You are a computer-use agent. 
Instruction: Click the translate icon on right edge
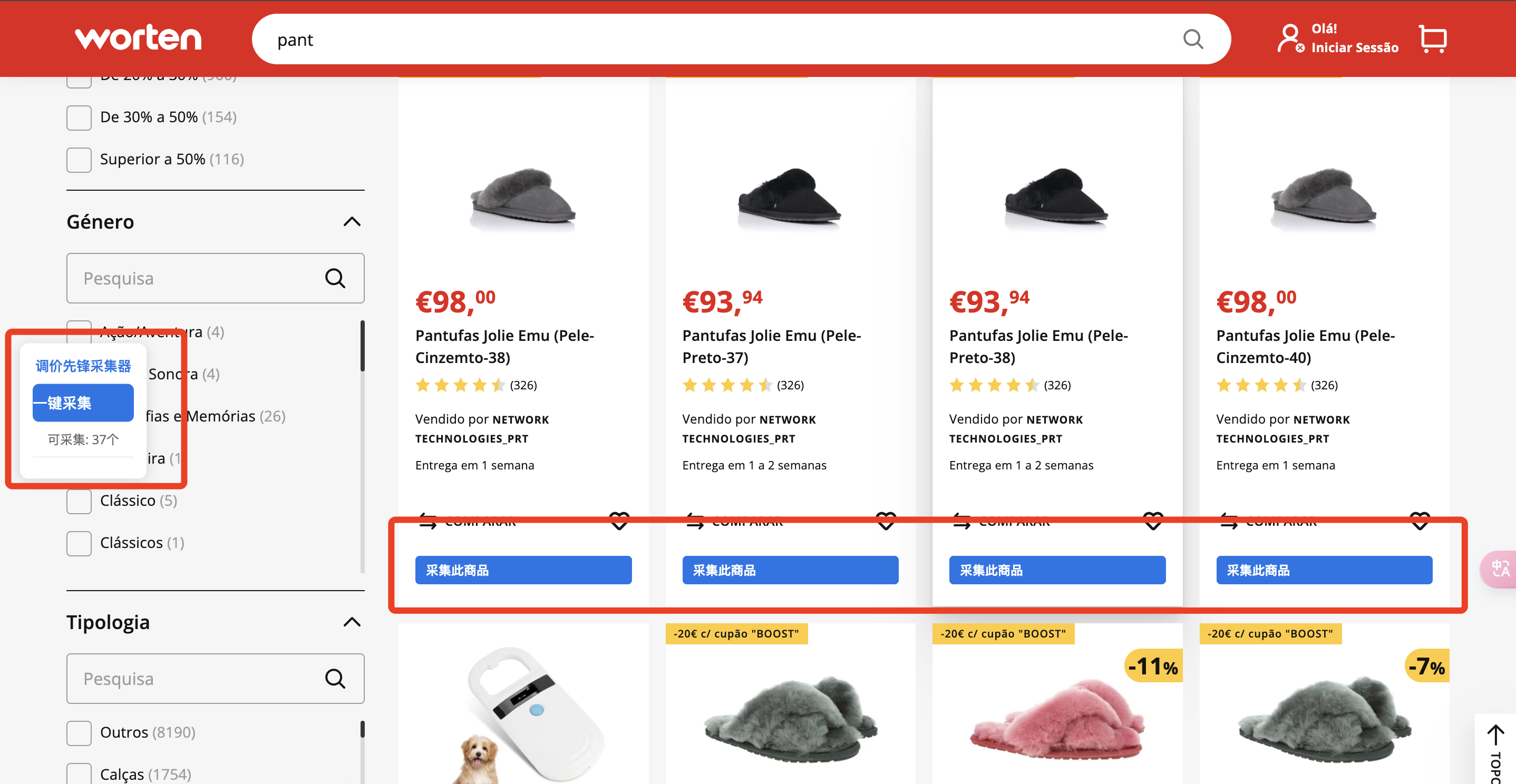point(1500,569)
